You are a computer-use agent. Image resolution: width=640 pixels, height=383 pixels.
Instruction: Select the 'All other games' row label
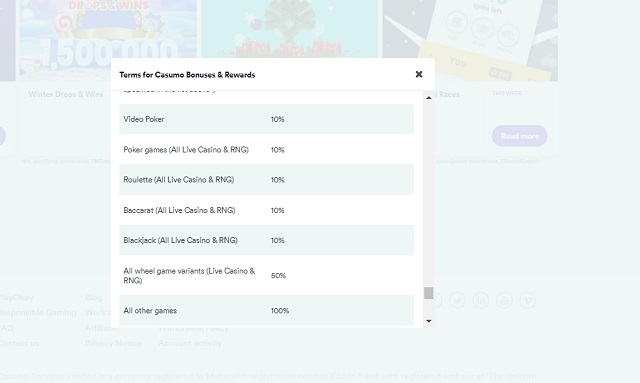coord(150,311)
